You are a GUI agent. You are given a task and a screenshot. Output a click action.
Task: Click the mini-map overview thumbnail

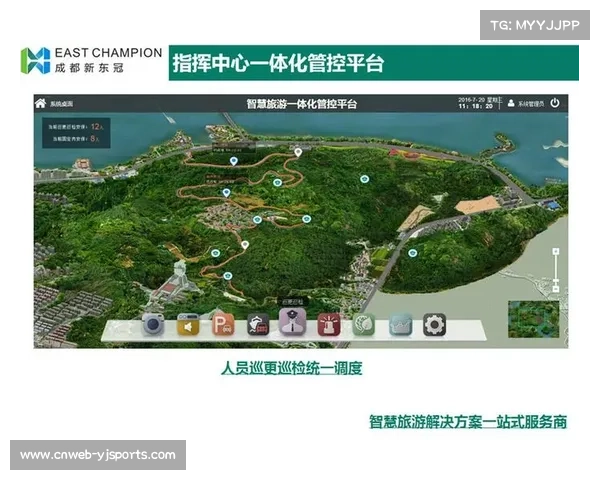pos(533,320)
